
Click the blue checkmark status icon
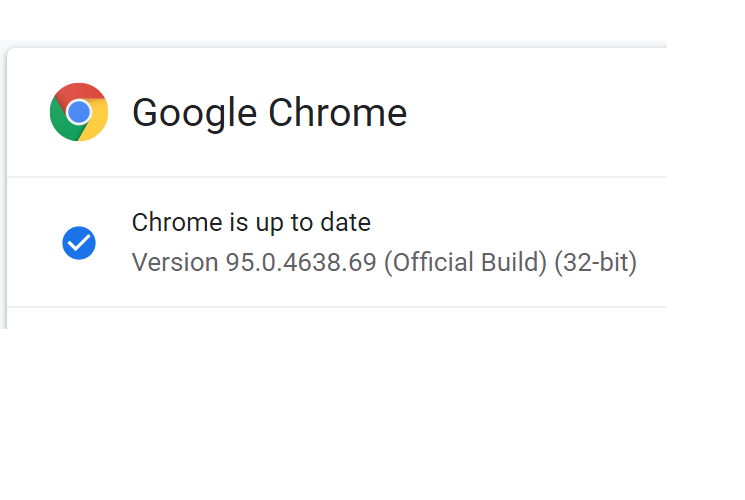tap(79, 242)
